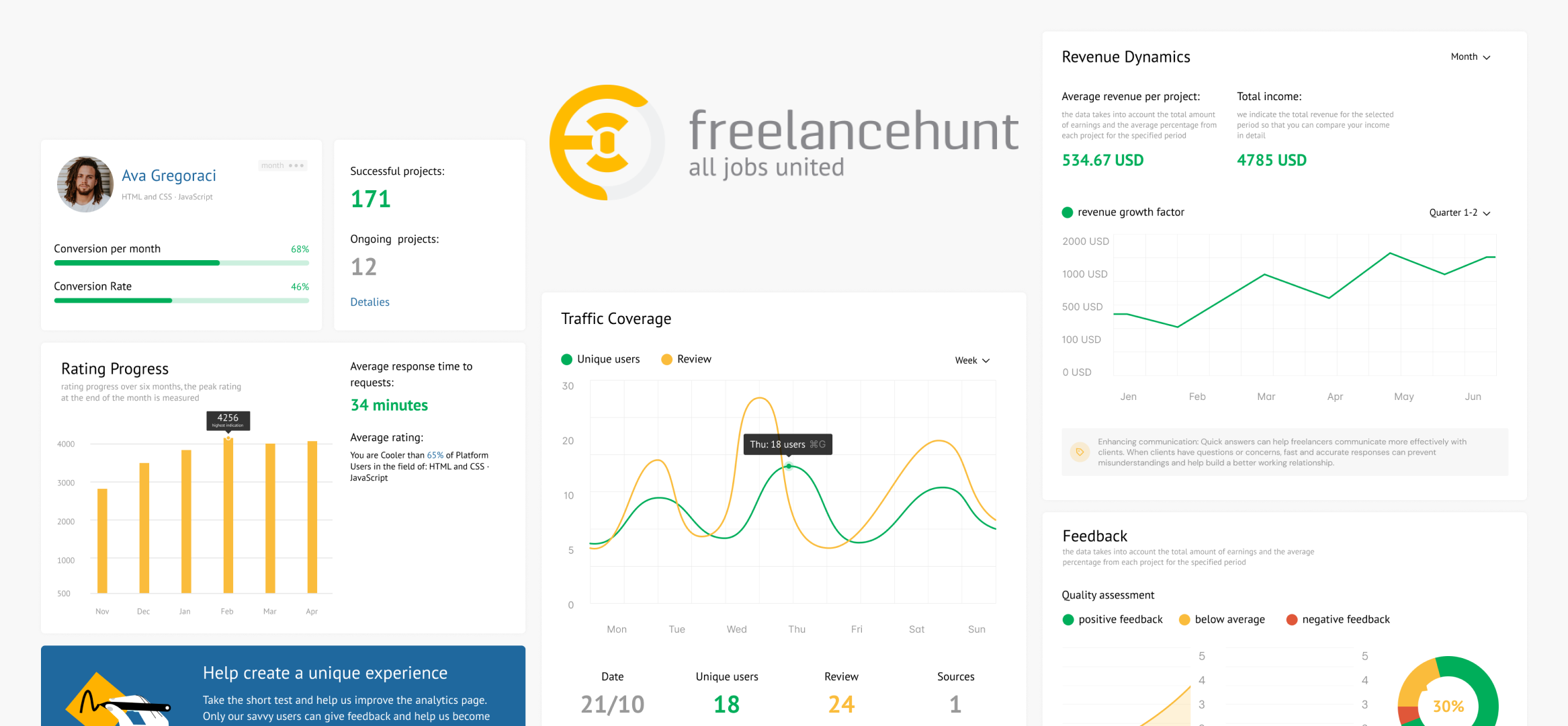Toggle the revenue growth factor legend
The width and height of the screenshot is (1568, 726).
coord(1123,212)
